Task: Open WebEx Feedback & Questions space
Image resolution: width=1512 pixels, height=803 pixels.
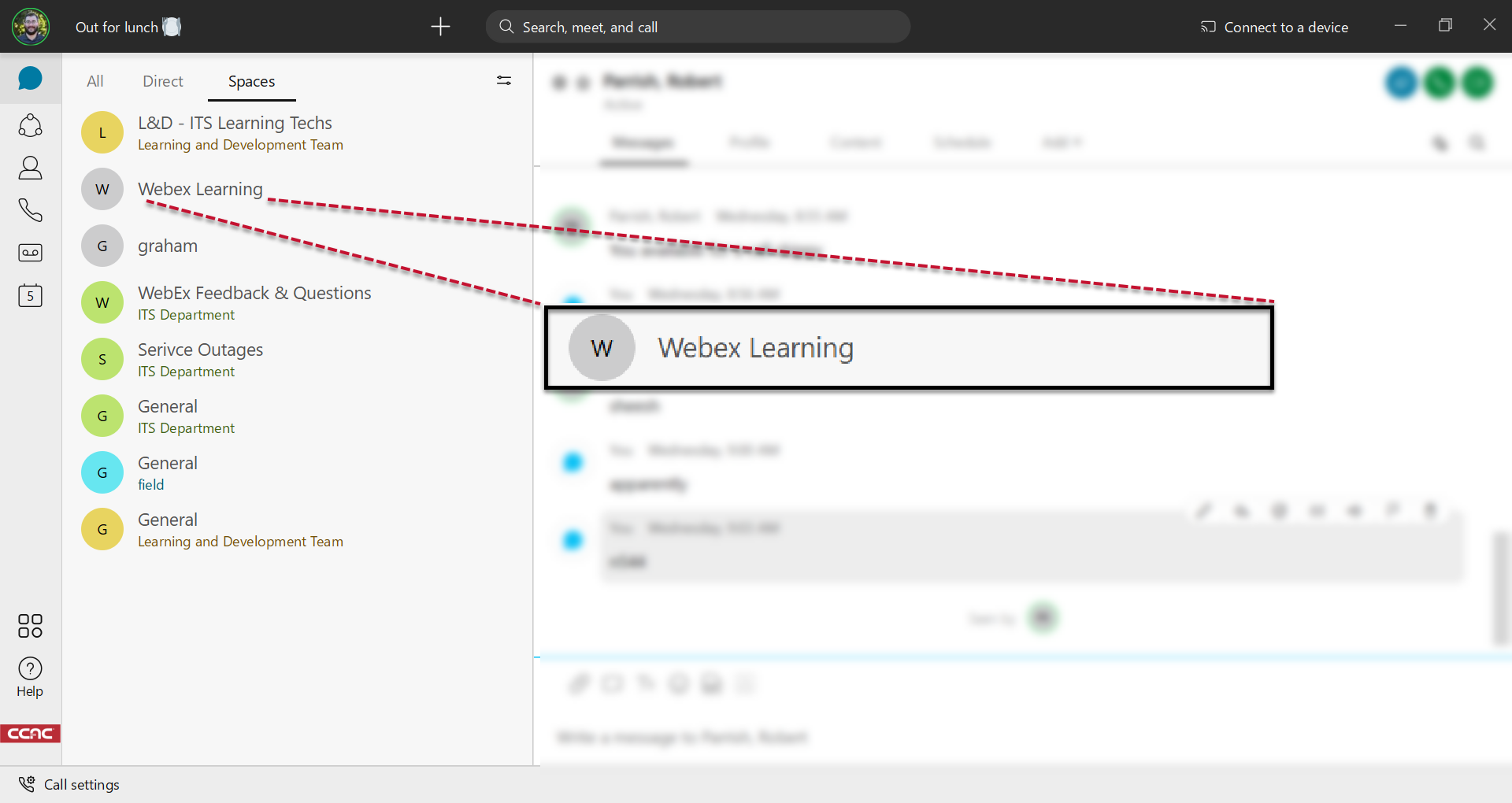Action: pyautogui.click(x=298, y=302)
